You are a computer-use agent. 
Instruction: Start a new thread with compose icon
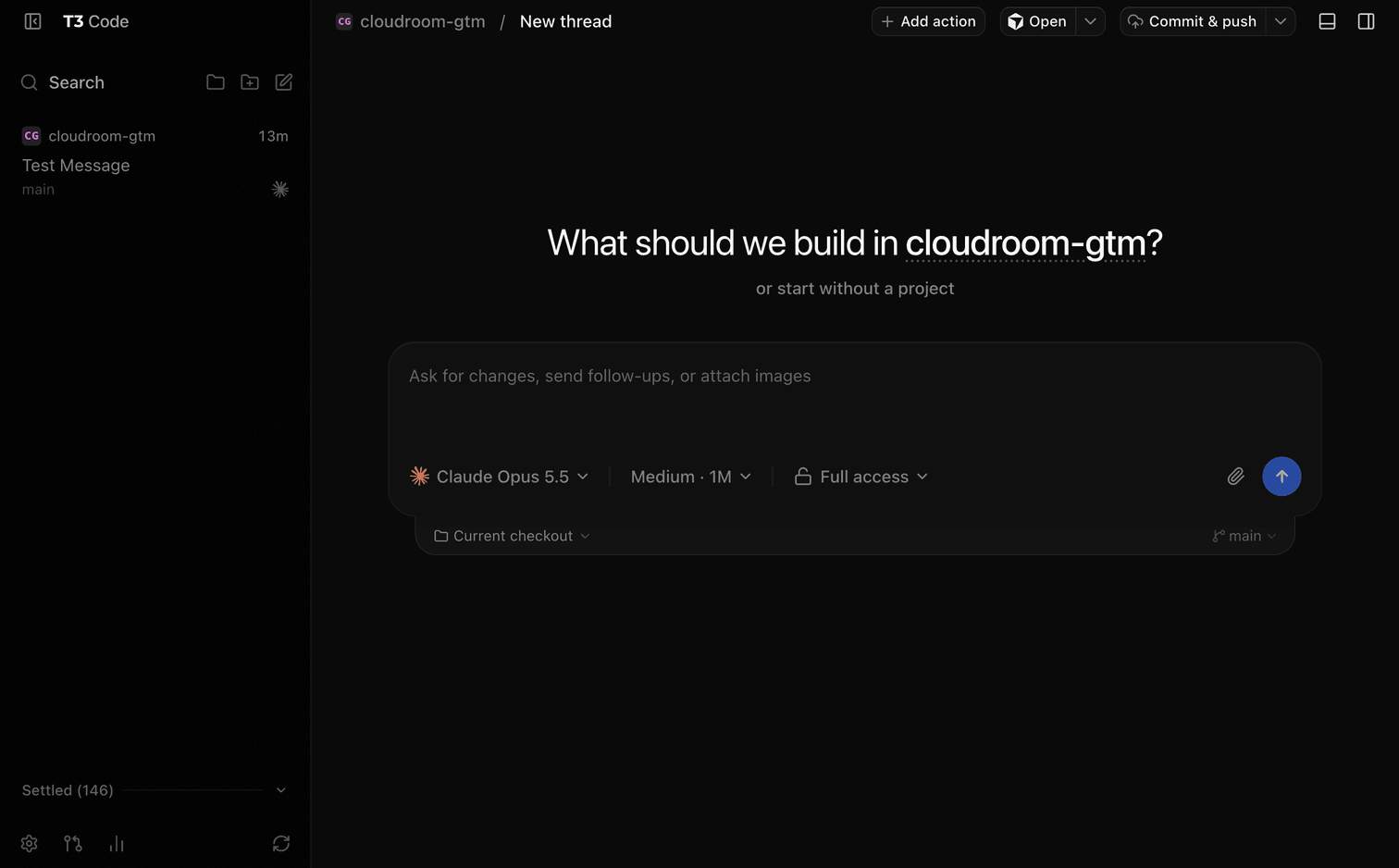284,82
